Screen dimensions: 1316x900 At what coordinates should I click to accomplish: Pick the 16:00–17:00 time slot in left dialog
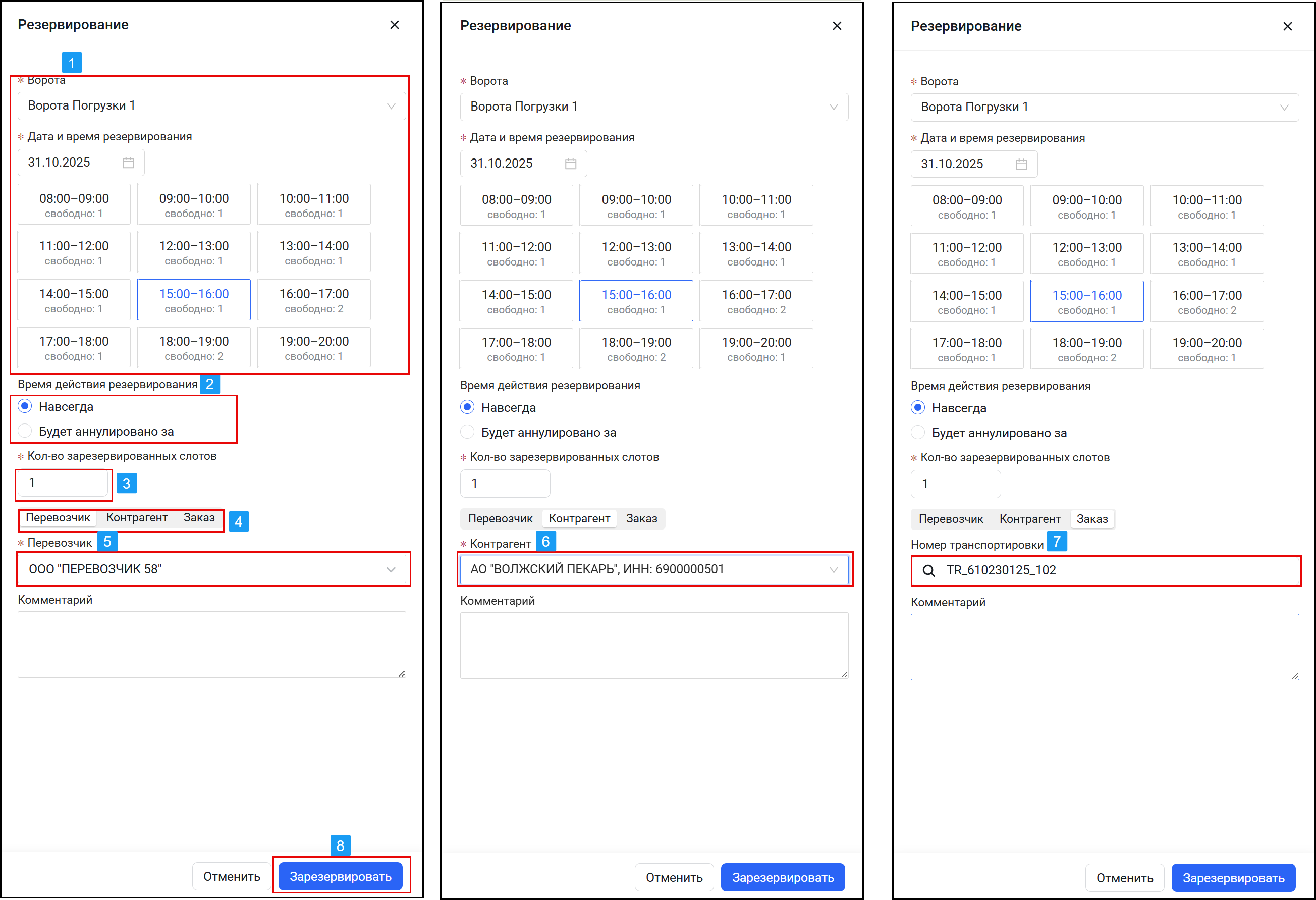(x=314, y=300)
